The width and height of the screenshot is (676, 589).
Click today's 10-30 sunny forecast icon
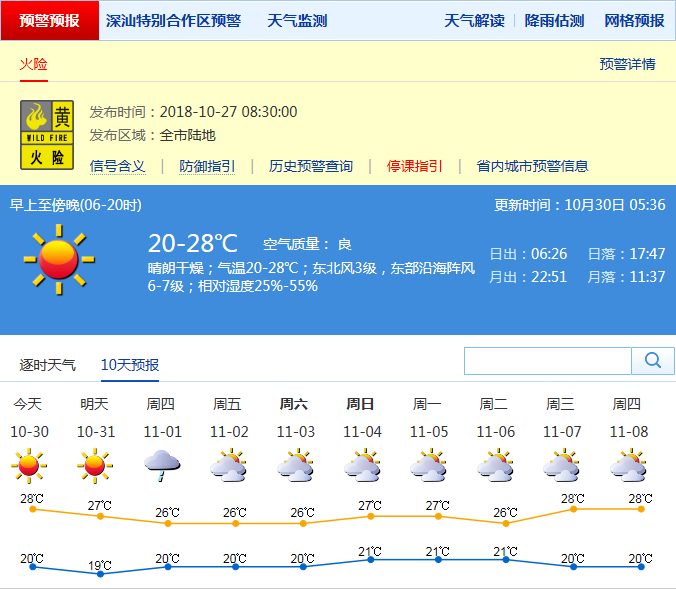point(28,465)
